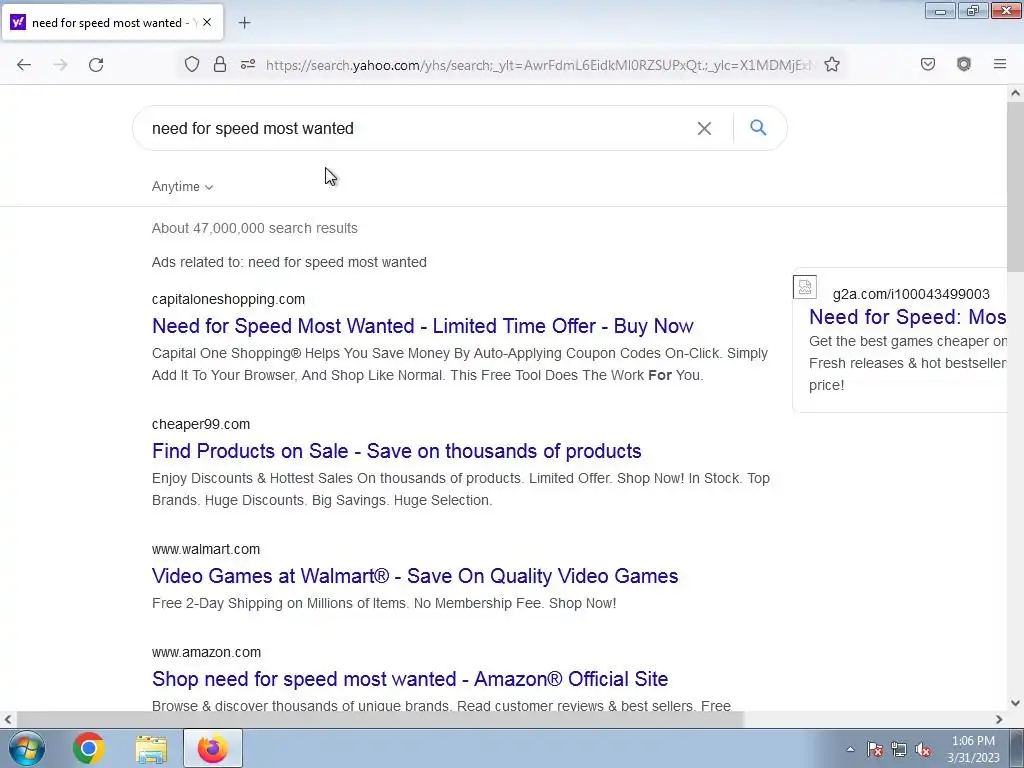The height and width of the screenshot is (768, 1024).
Task: Open Amazon Official Site result
Action: tap(409, 679)
